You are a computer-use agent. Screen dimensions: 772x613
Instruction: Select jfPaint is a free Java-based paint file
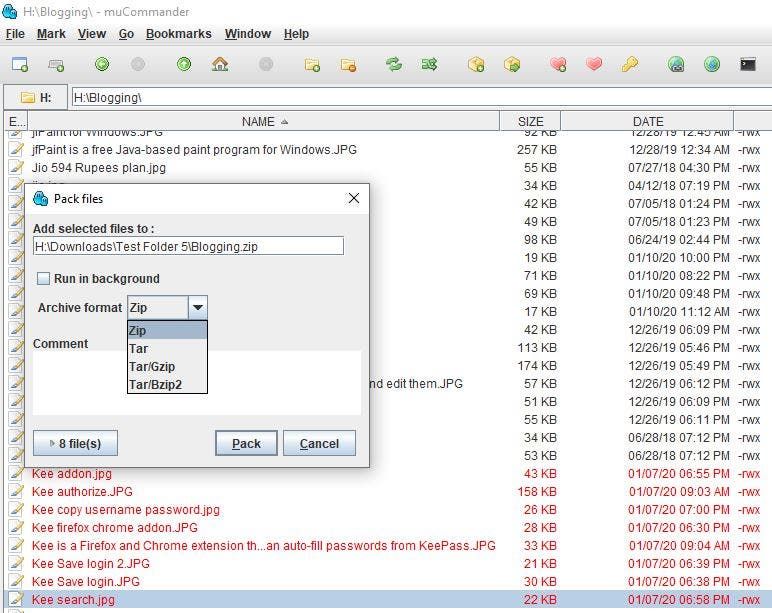coord(194,150)
